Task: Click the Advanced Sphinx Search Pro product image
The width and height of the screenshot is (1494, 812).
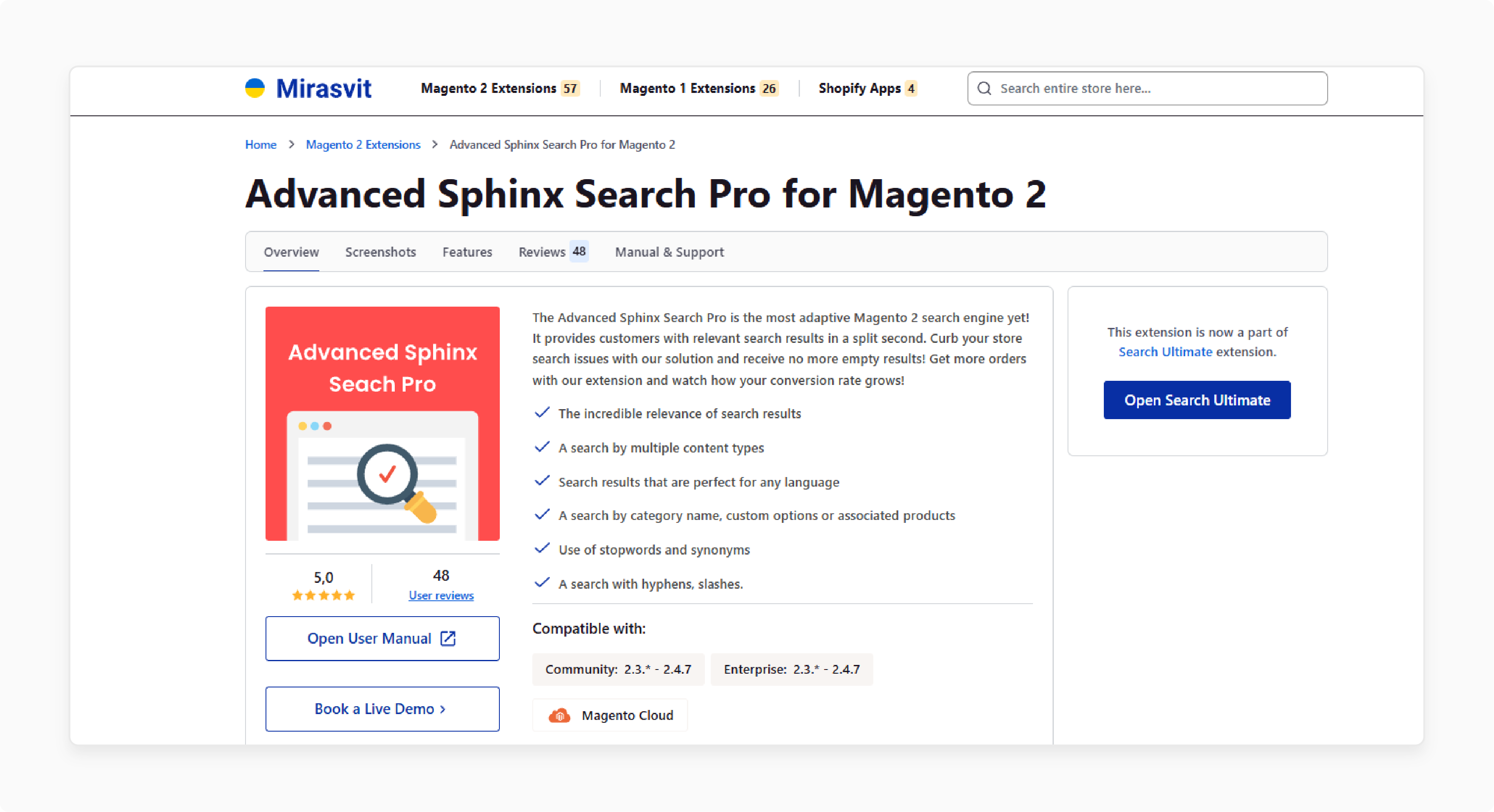Action: pyautogui.click(x=382, y=424)
